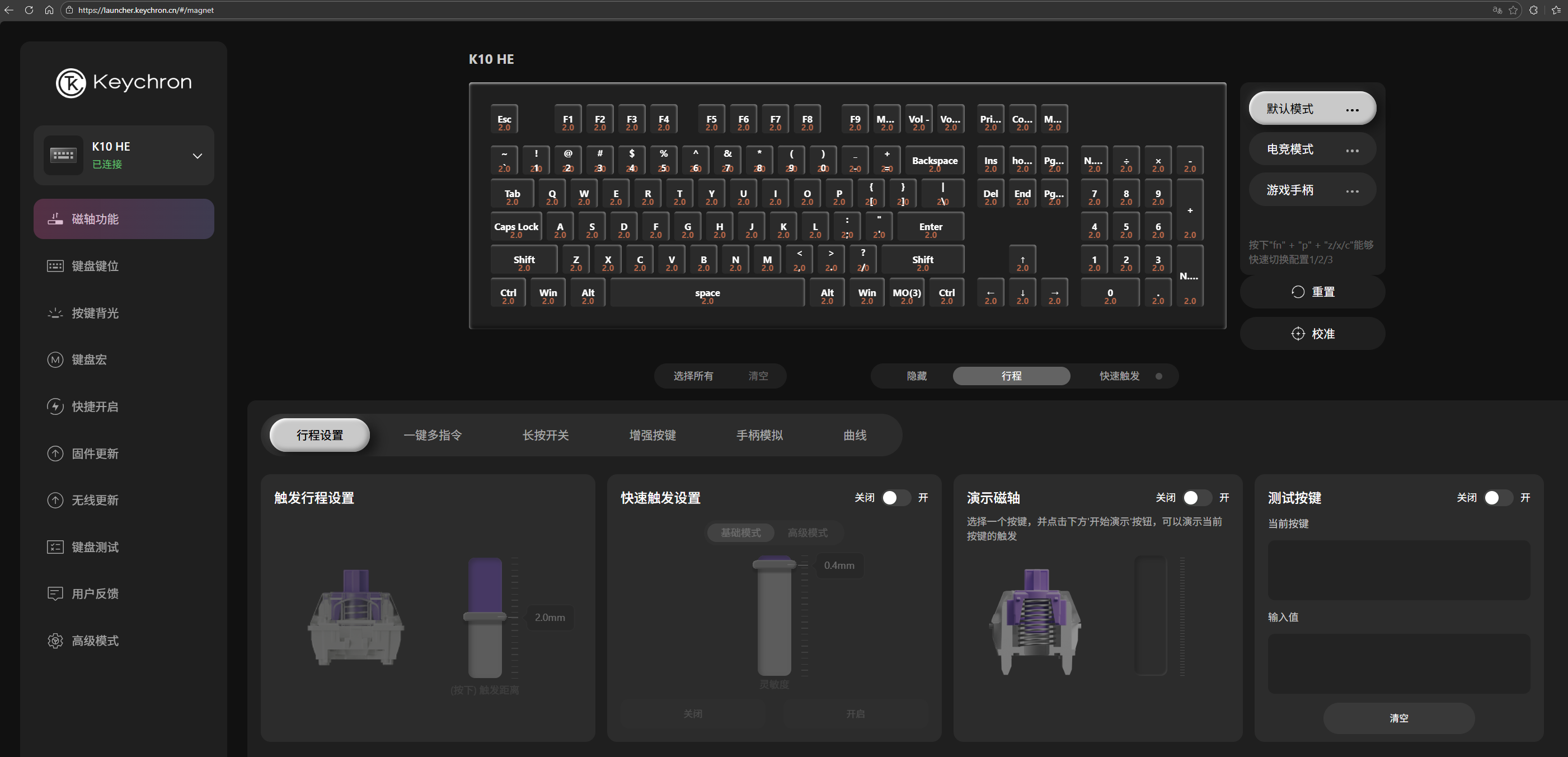Click the 用户反馈 feedback icon
The image size is (1568, 757).
pyautogui.click(x=55, y=593)
